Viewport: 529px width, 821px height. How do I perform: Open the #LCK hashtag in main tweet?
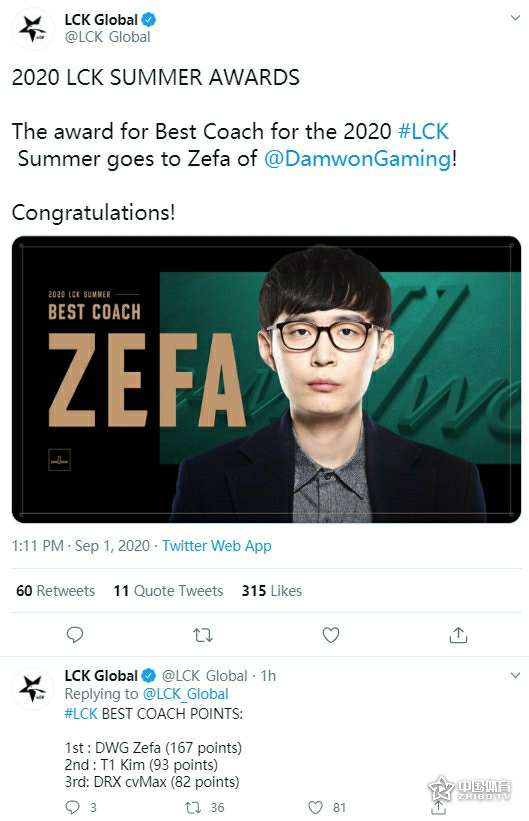pos(423,131)
